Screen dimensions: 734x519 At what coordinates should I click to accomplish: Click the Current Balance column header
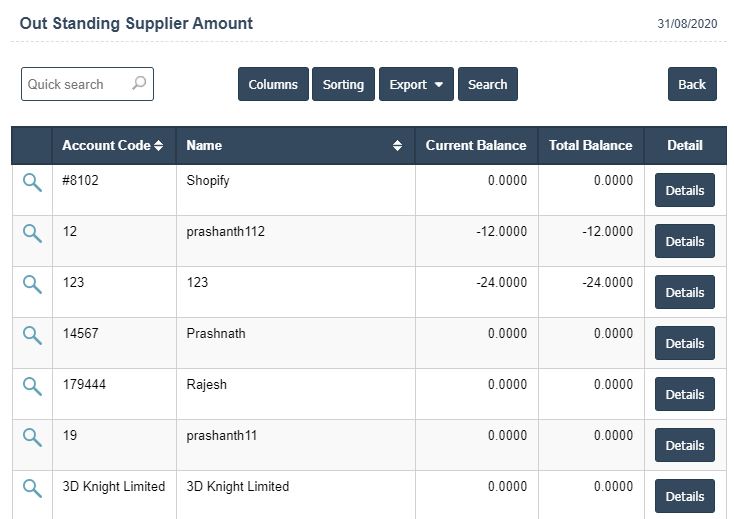[476, 146]
